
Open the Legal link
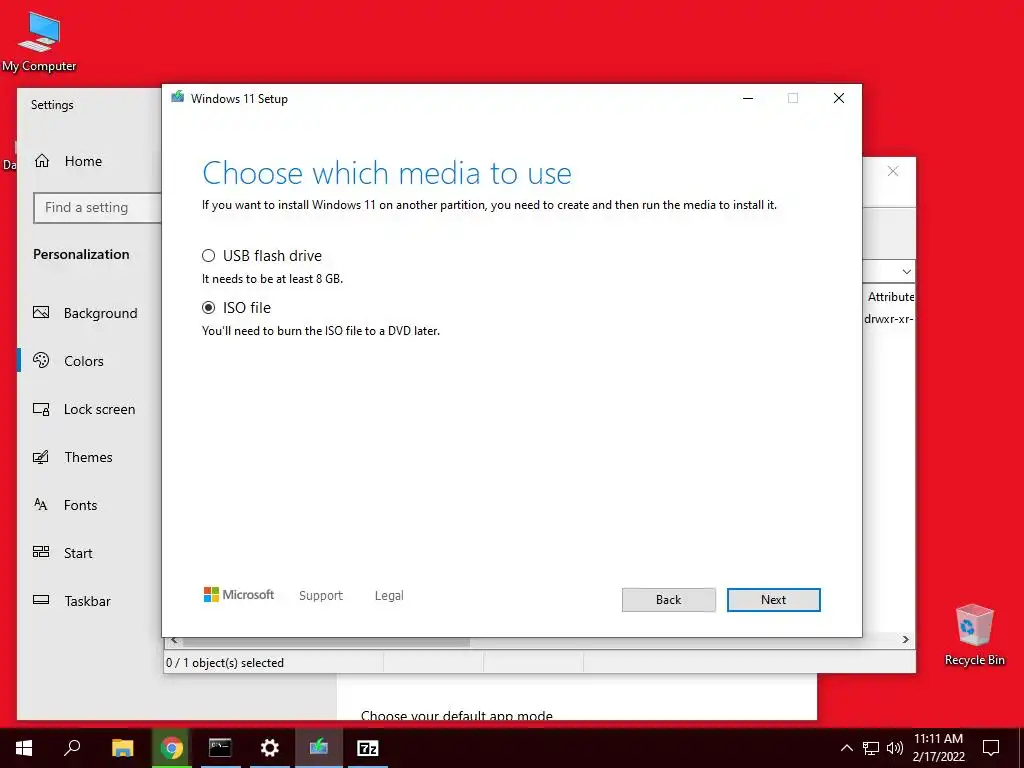click(x=389, y=596)
